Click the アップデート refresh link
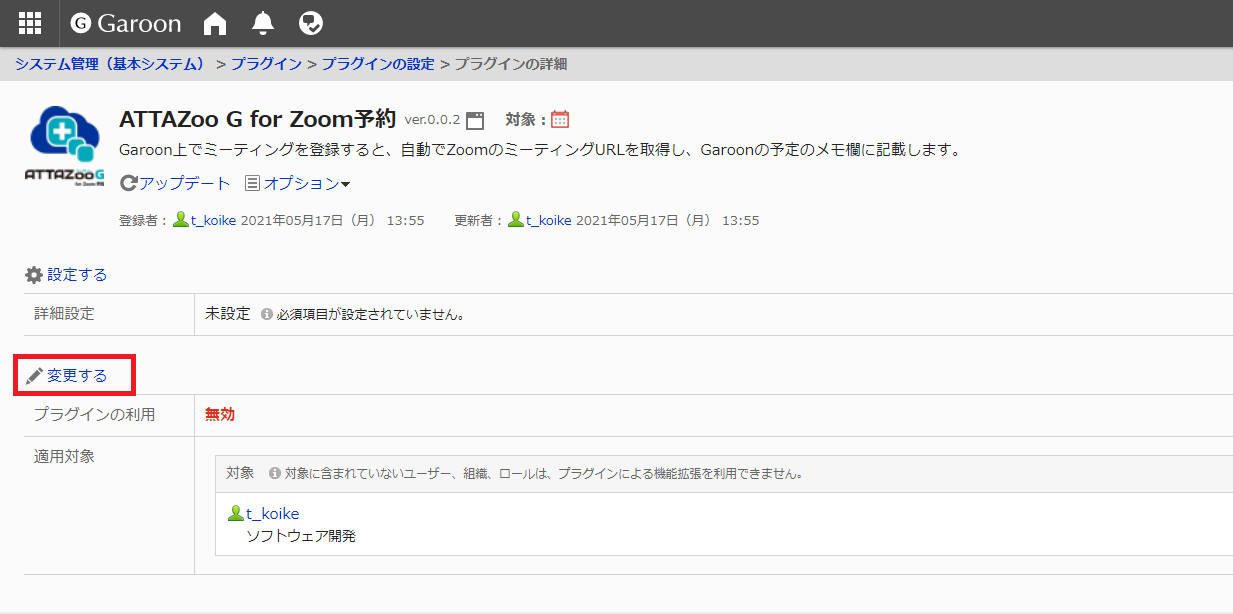Screen dimensions: 1233x614 point(176,184)
